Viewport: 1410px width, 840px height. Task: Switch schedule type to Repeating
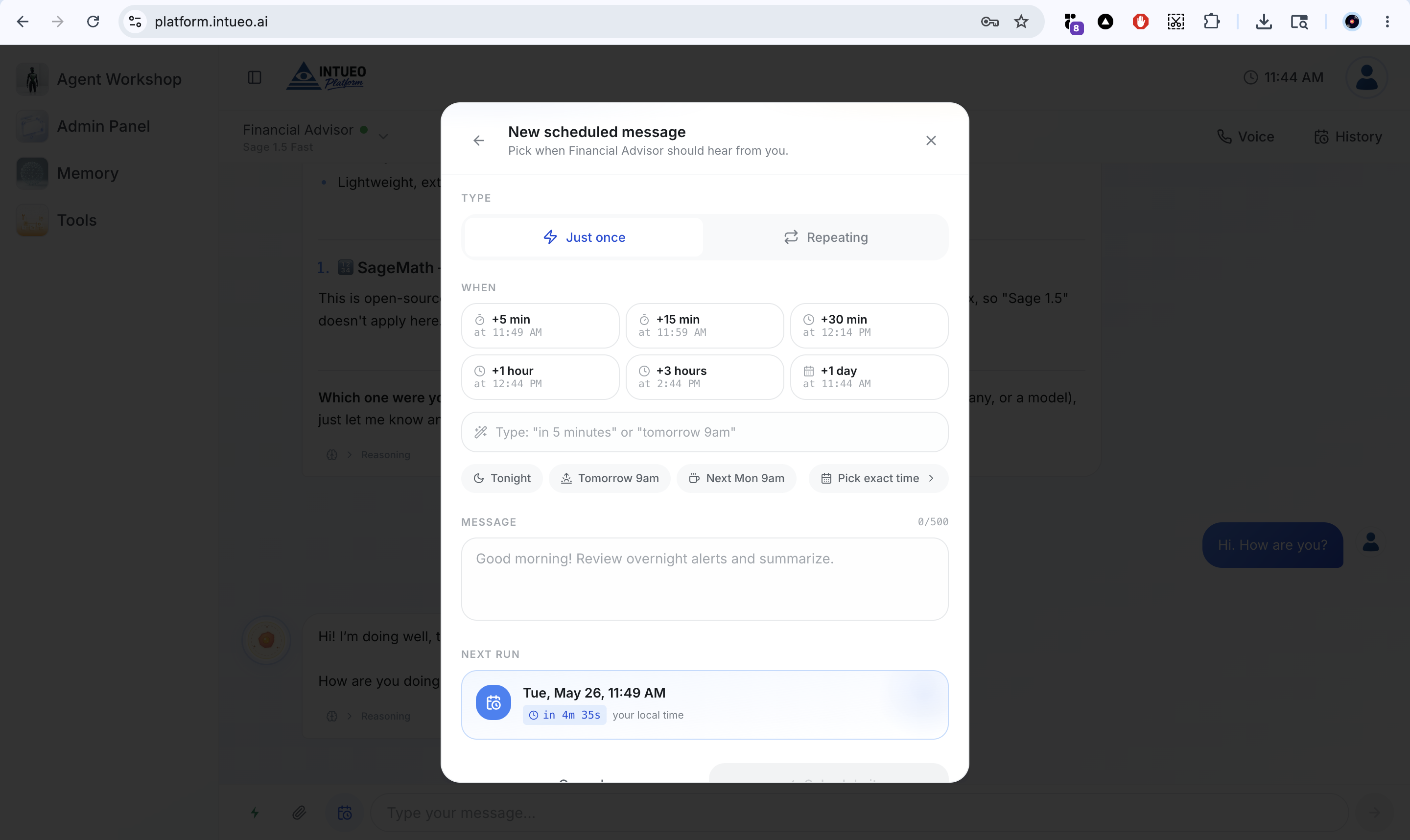(825, 237)
